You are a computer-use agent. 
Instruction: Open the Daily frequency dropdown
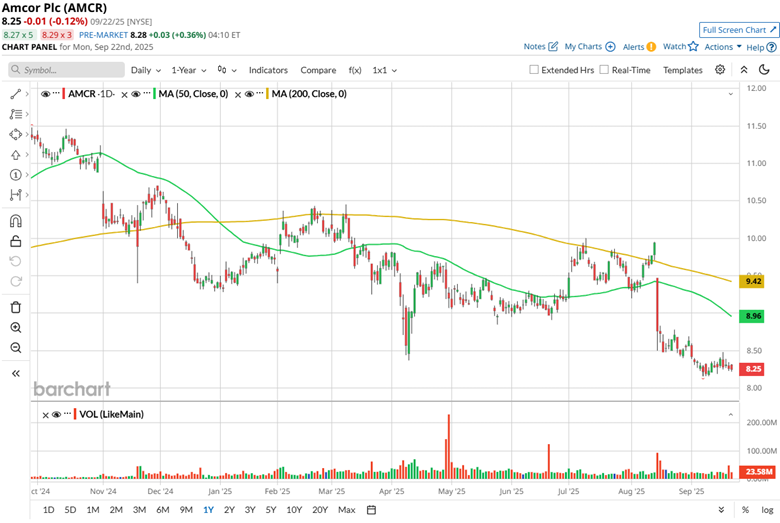(x=146, y=70)
